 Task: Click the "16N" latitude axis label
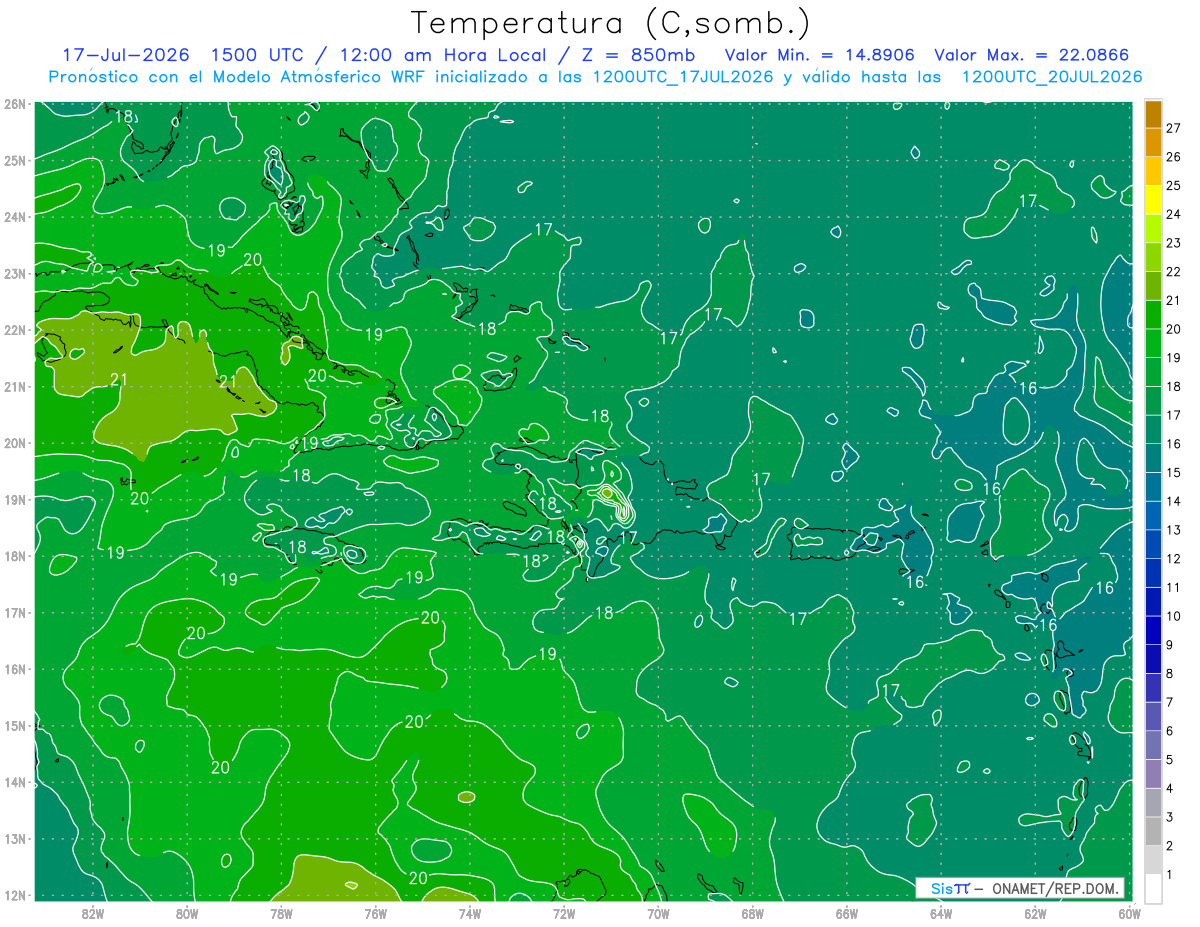[14, 669]
